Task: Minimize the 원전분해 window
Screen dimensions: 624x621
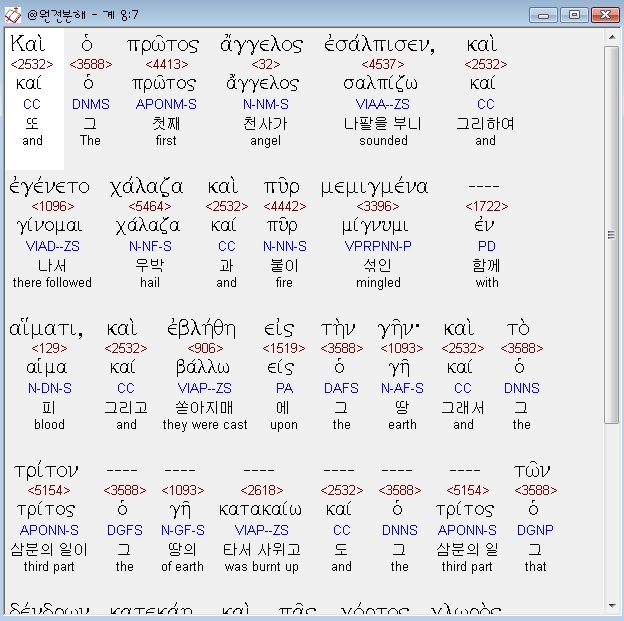Action: (543, 15)
